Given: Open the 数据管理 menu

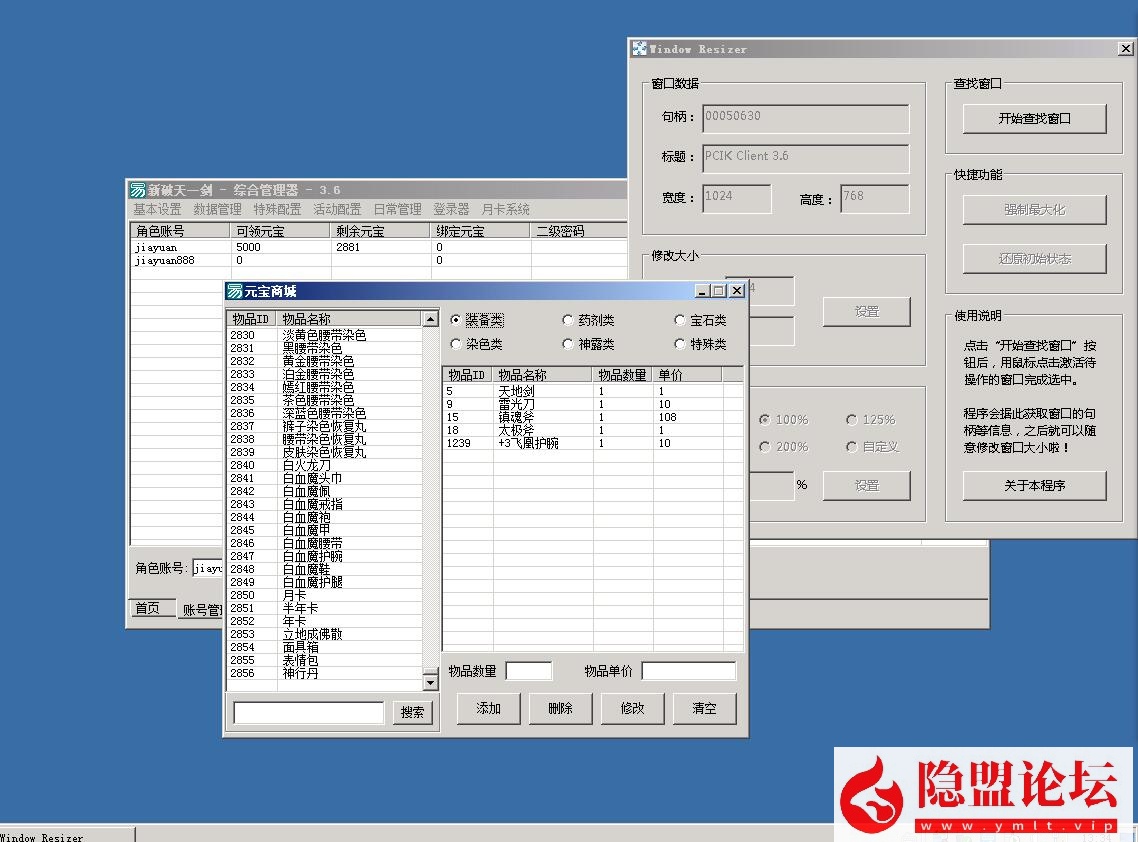Looking at the screenshot, I should click(x=217, y=210).
